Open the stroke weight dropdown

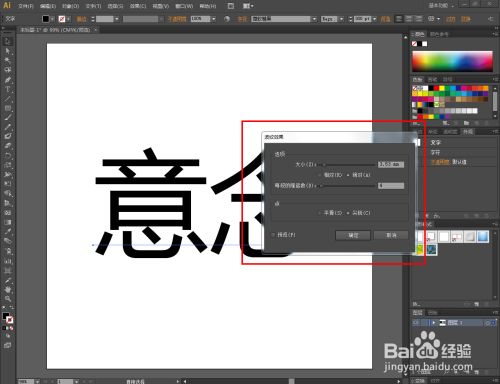tap(116, 19)
